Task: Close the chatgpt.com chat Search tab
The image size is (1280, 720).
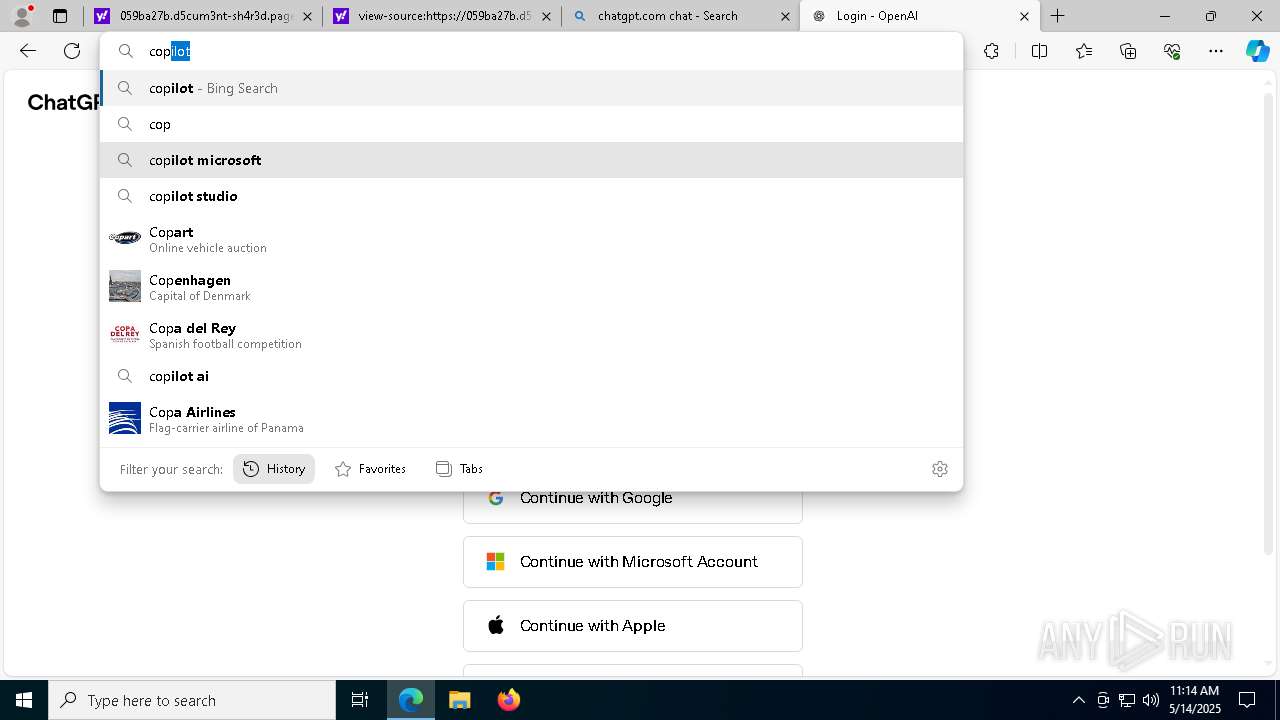Action: tap(785, 16)
